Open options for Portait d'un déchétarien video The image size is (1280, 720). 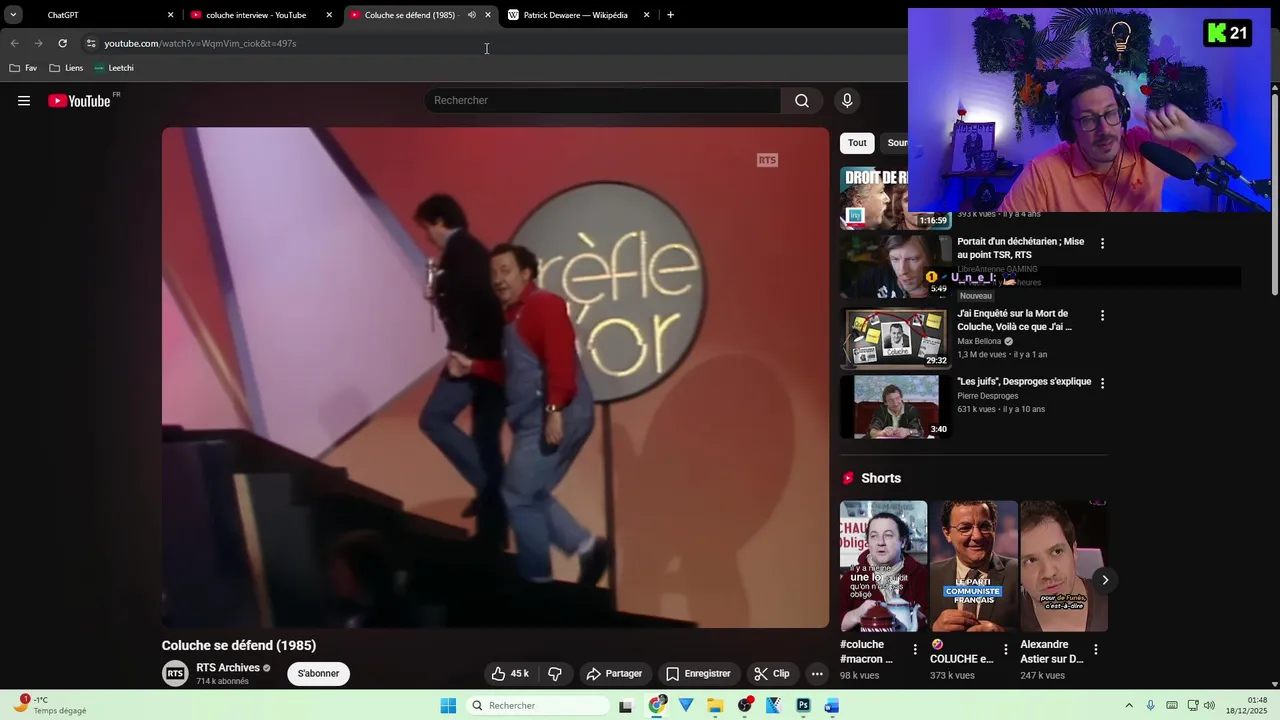tap(1103, 243)
